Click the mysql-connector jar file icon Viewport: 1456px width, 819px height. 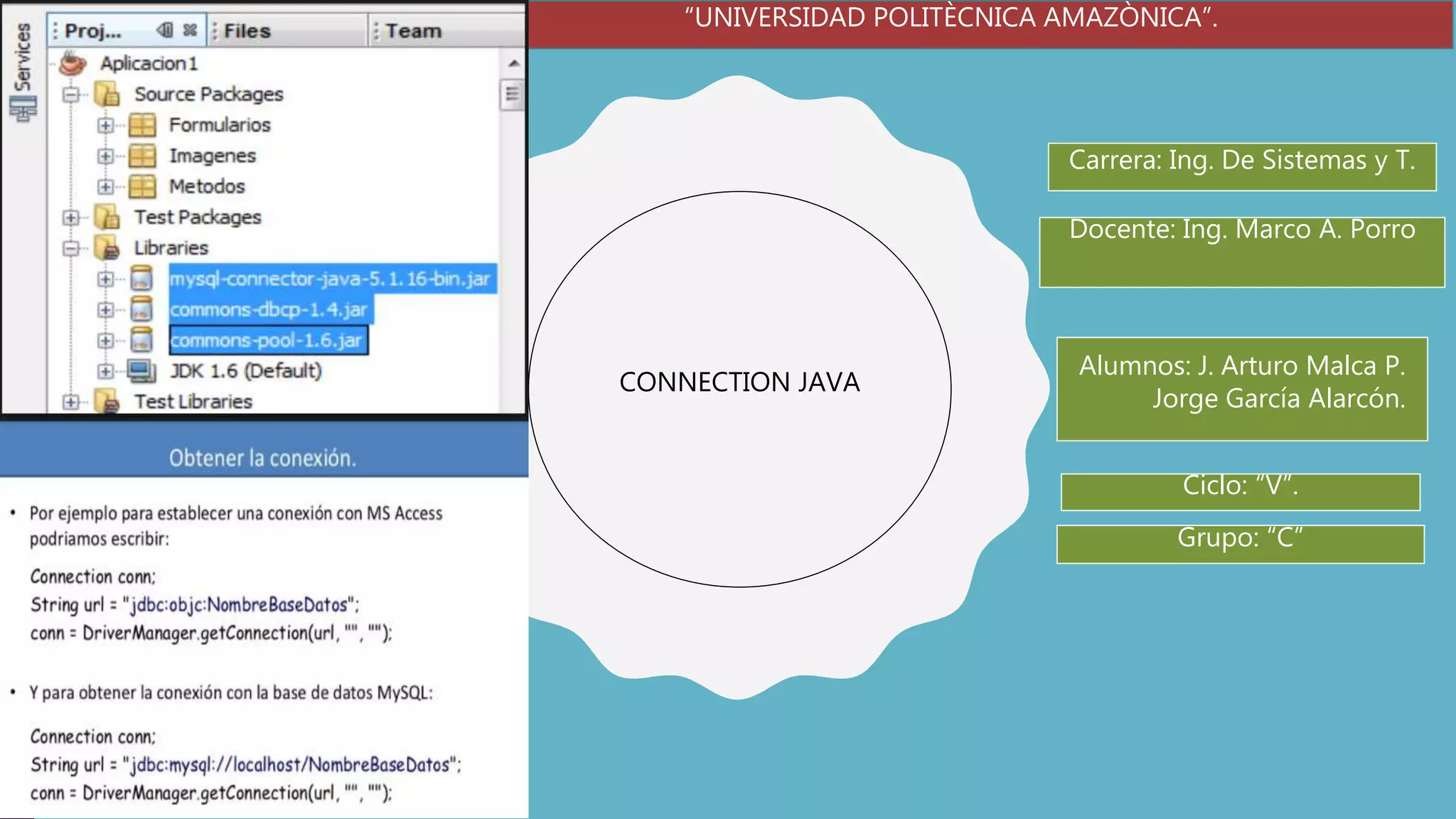142,279
